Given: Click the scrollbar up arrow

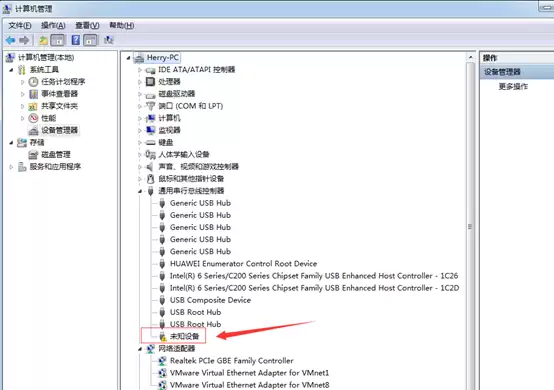Looking at the screenshot, I should click(470, 57).
